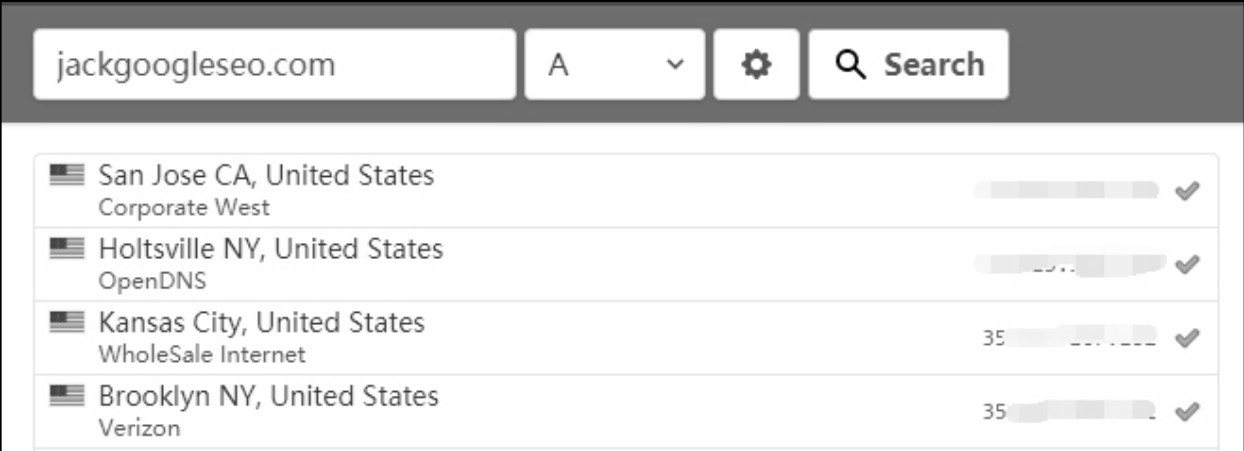Select the Brooklyn NY, United States entry
Image resolution: width=1244 pixels, height=451 pixels.
tap(626, 411)
